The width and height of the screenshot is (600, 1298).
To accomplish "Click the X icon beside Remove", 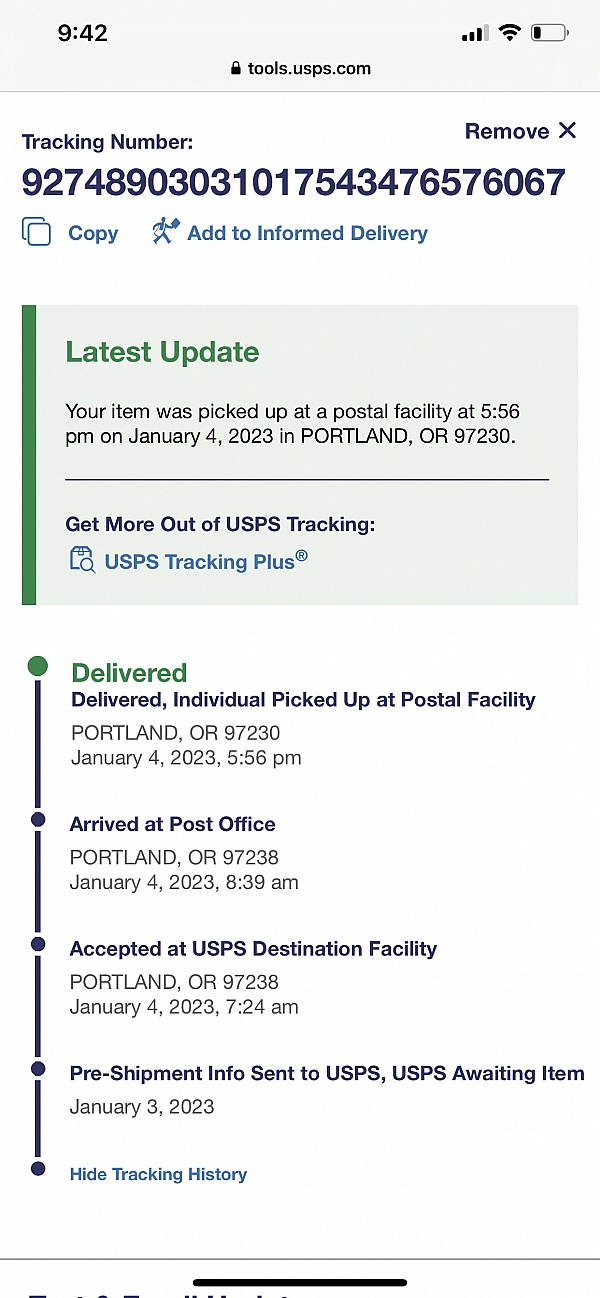I will (x=568, y=131).
